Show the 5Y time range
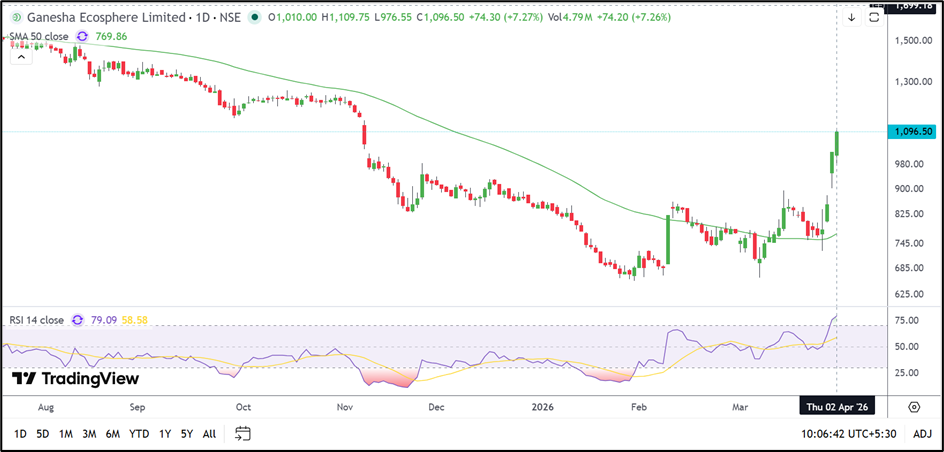This screenshot has height=452, width=944. pyautogui.click(x=187, y=434)
